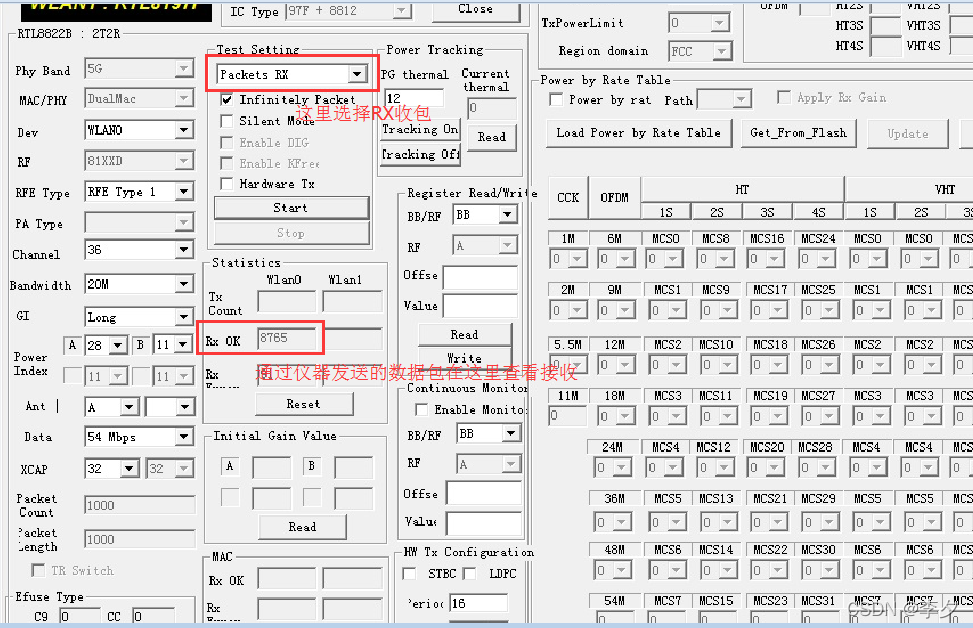This screenshot has width=973, height=628.
Task: Open the HT MCS19 power dropdown
Action: point(776,416)
